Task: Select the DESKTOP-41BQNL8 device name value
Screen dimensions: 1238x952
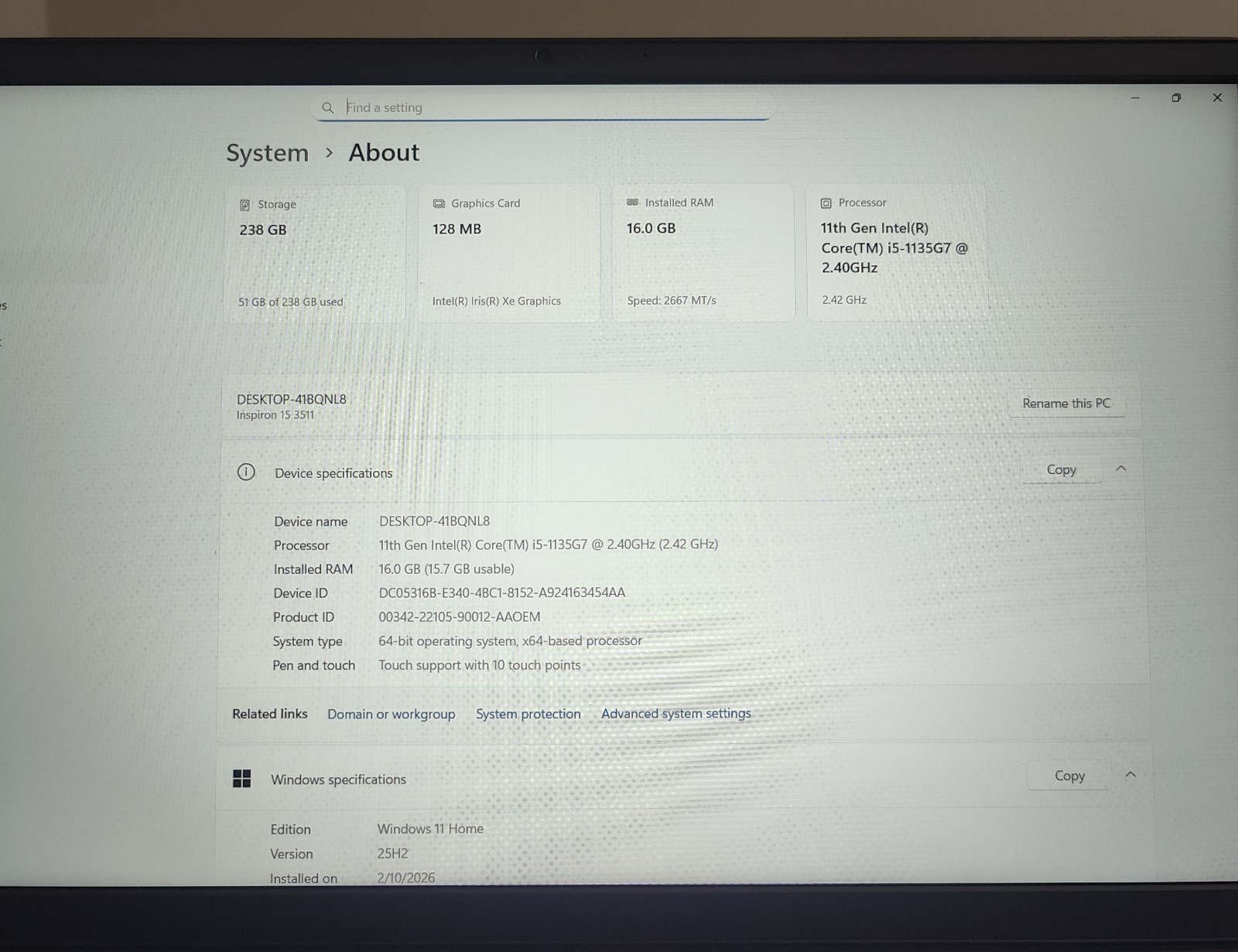Action: point(434,521)
